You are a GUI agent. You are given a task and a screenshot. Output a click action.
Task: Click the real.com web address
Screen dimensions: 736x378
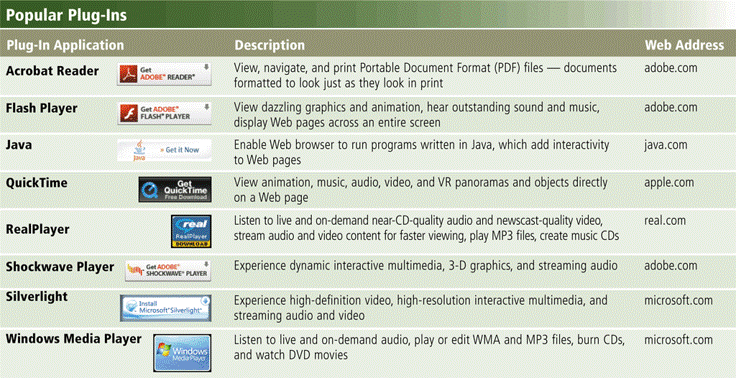665,221
